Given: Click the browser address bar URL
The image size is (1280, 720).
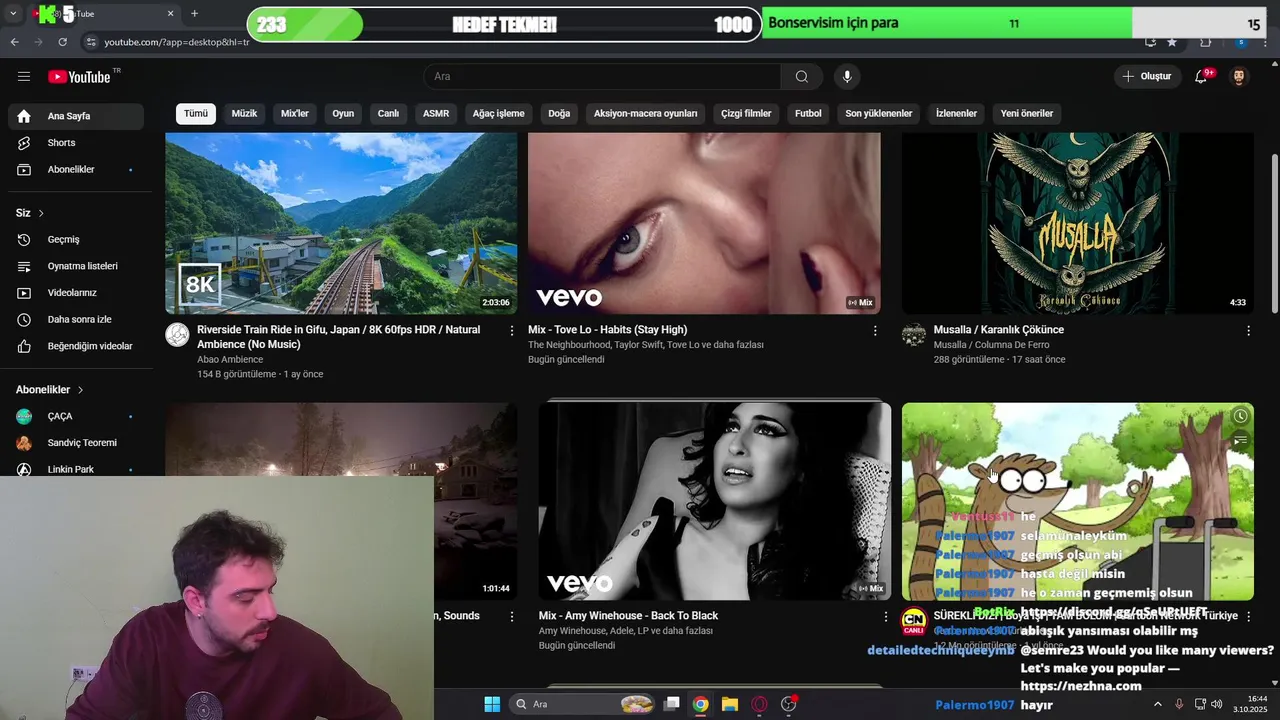Looking at the screenshot, I should point(177,42).
